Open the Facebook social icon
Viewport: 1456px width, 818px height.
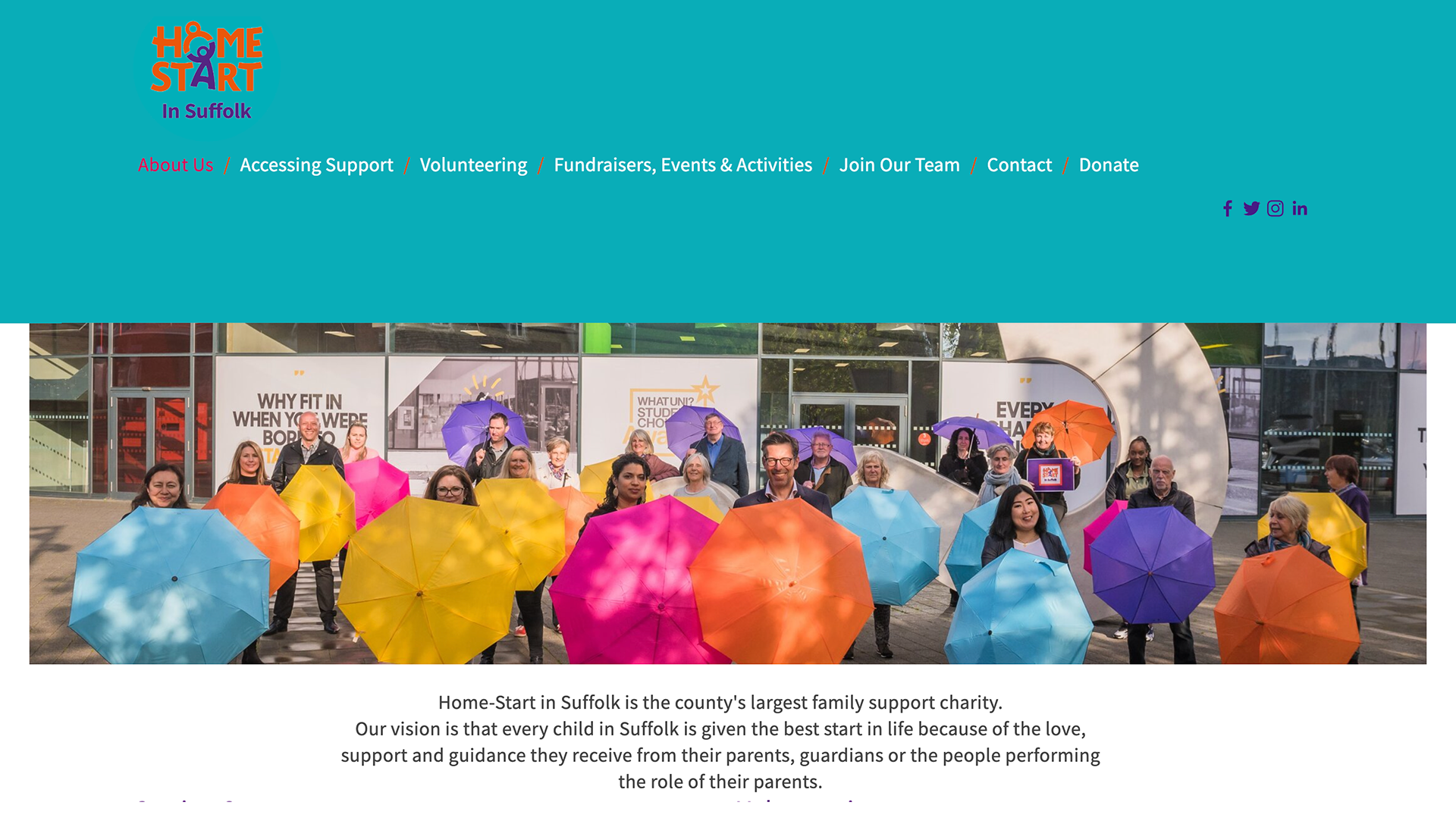tap(1227, 208)
